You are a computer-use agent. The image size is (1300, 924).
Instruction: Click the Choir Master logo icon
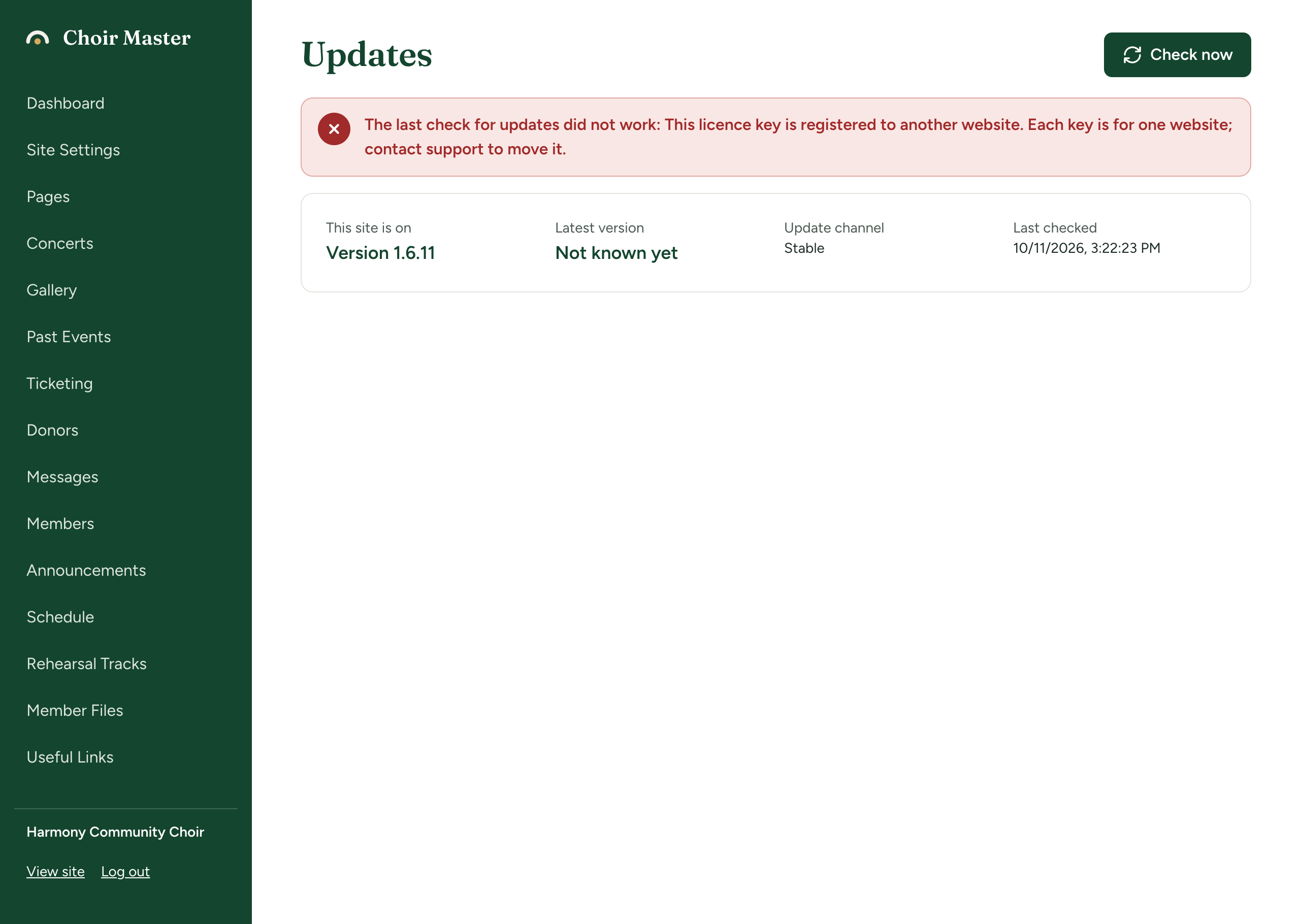38,38
